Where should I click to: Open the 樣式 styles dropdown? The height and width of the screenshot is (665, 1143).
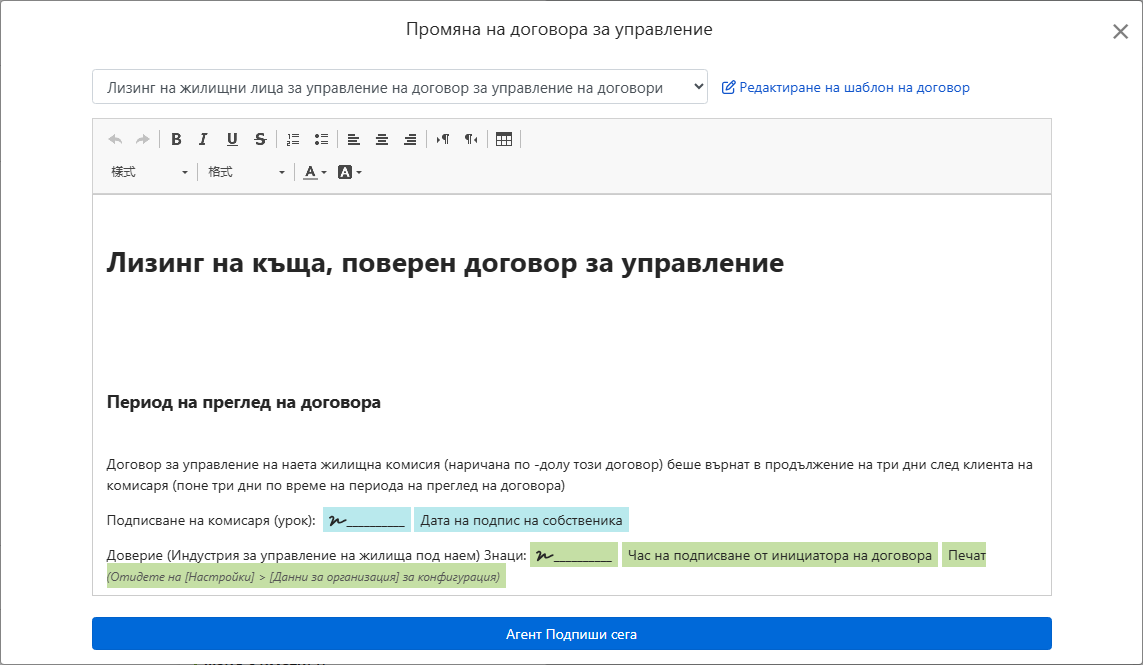click(x=149, y=172)
